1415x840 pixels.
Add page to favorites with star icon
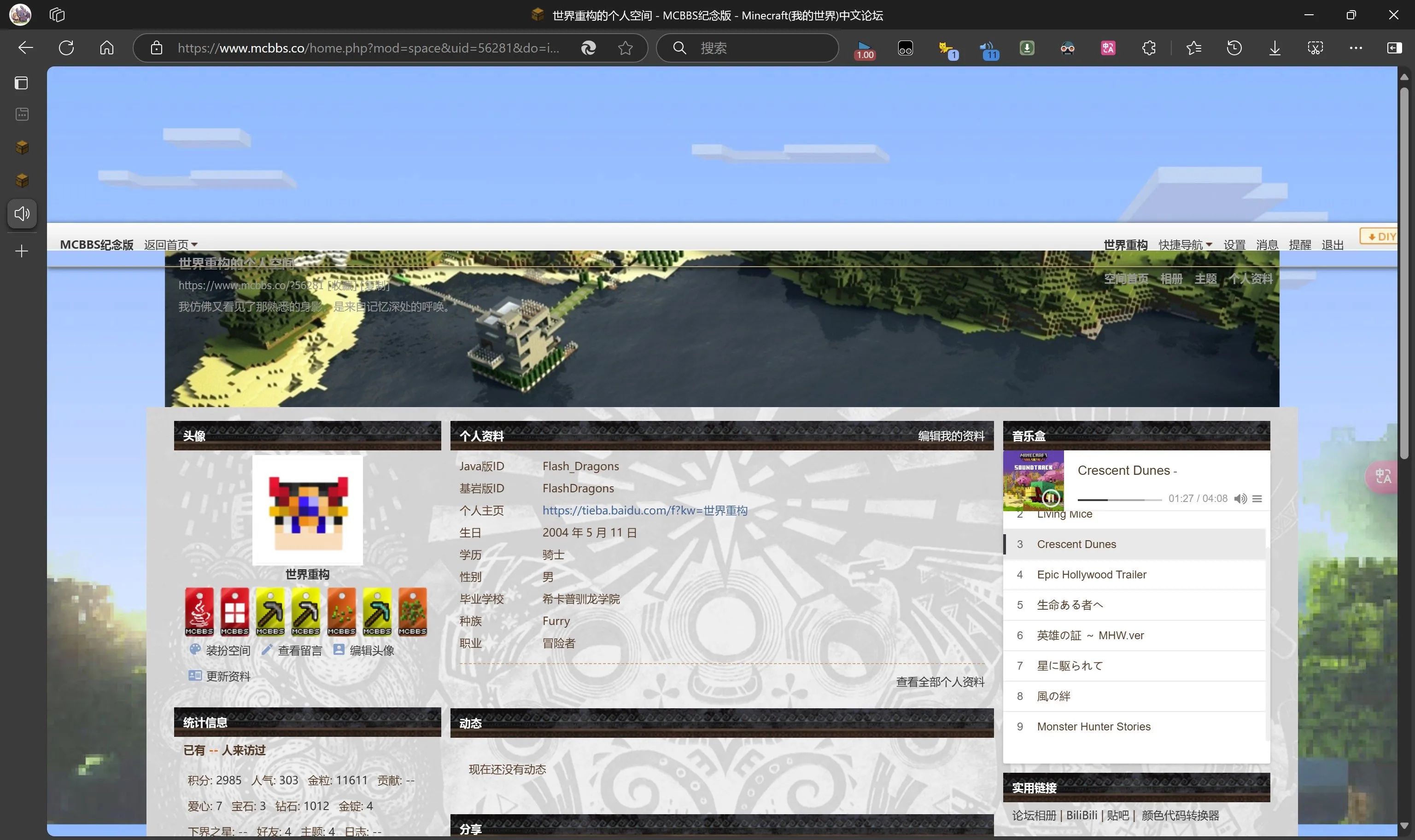(x=625, y=48)
